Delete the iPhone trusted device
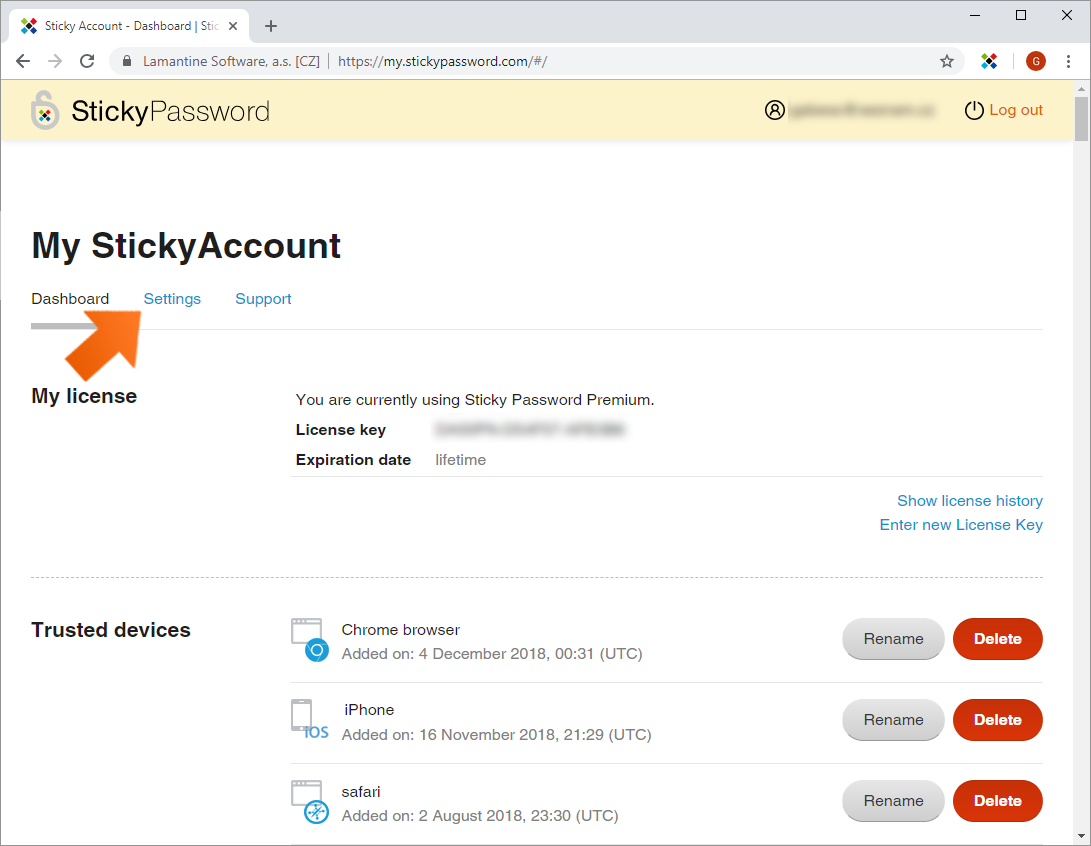Viewport: 1091px width, 846px height. [998, 719]
